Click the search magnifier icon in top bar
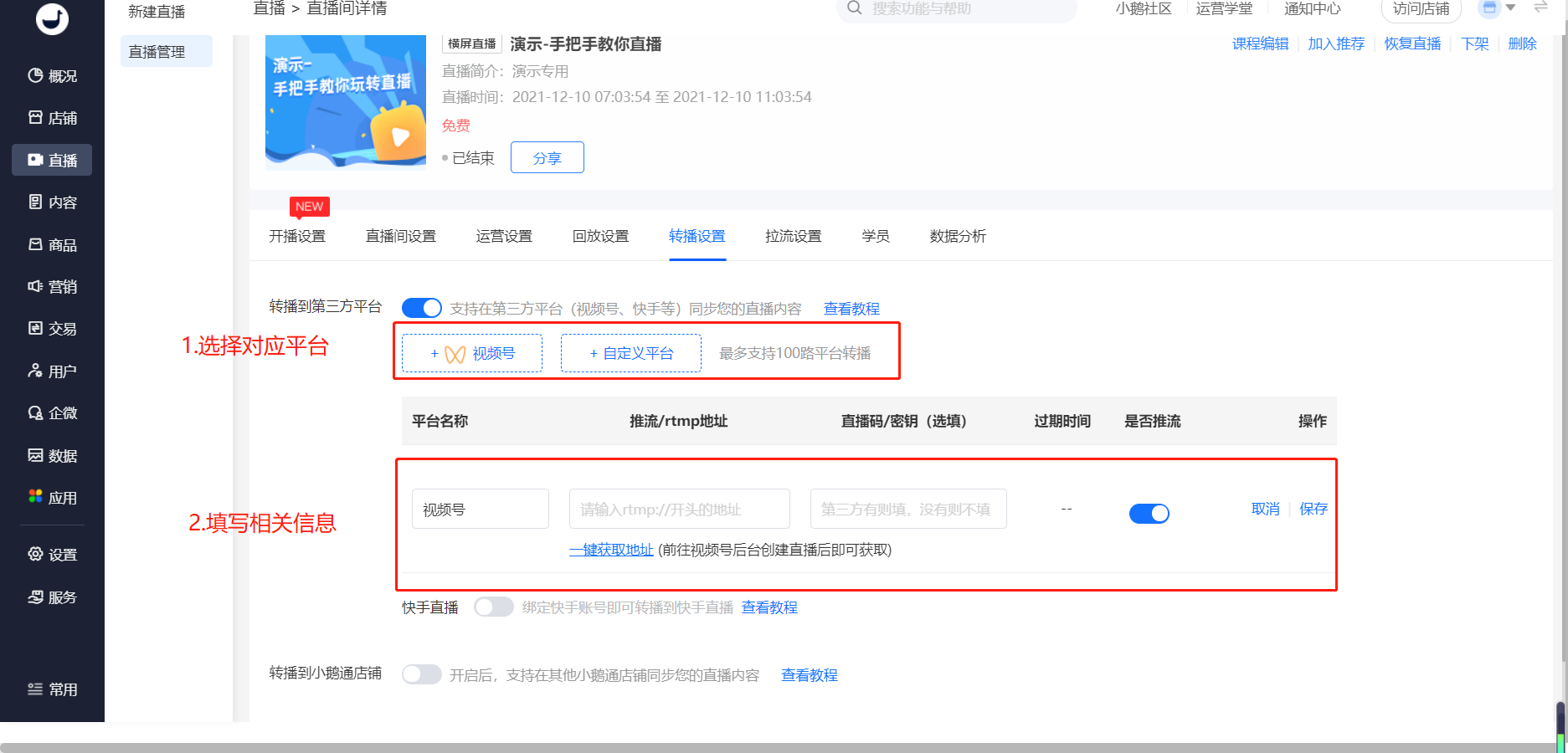Image resolution: width=1568 pixels, height=753 pixels. (854, 8)
